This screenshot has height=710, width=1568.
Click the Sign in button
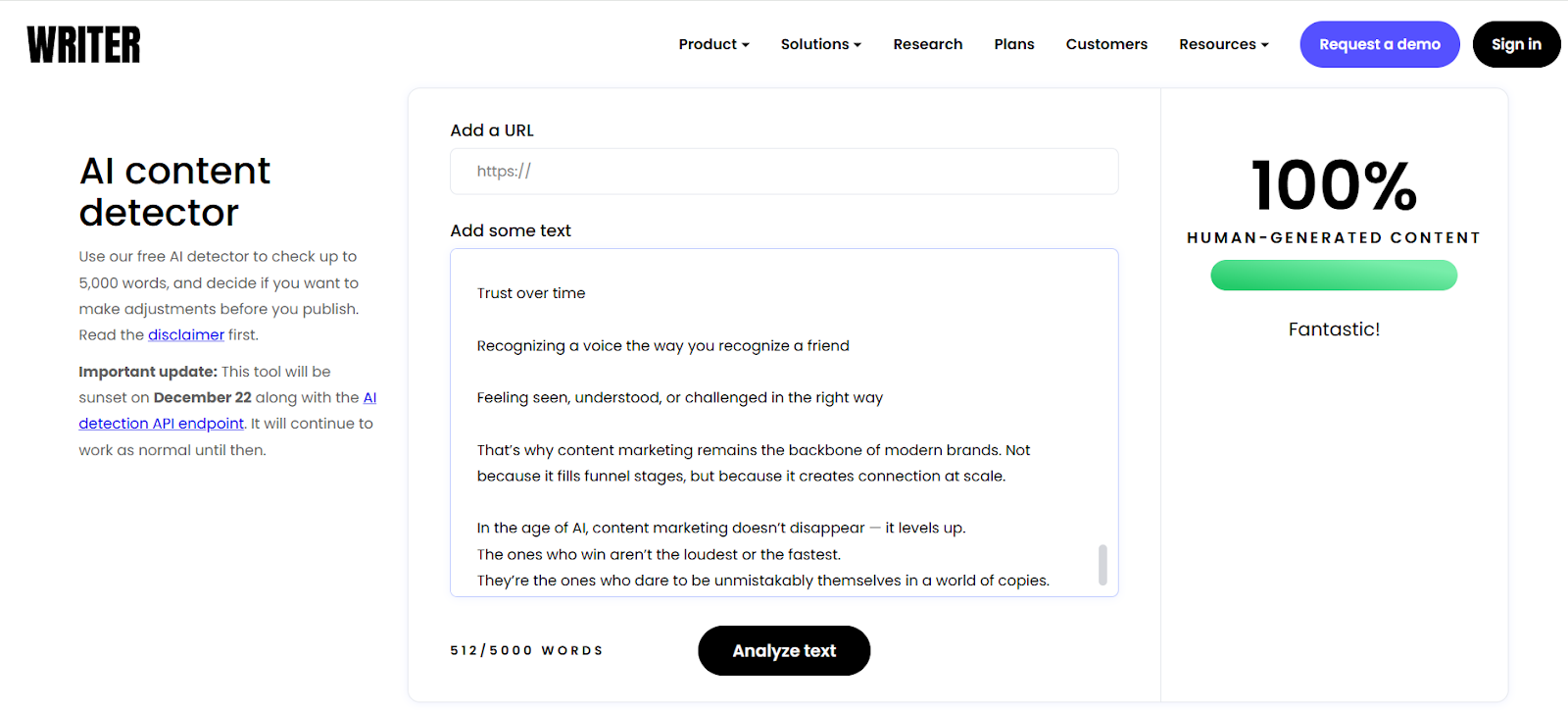(x=1516, y=44)
